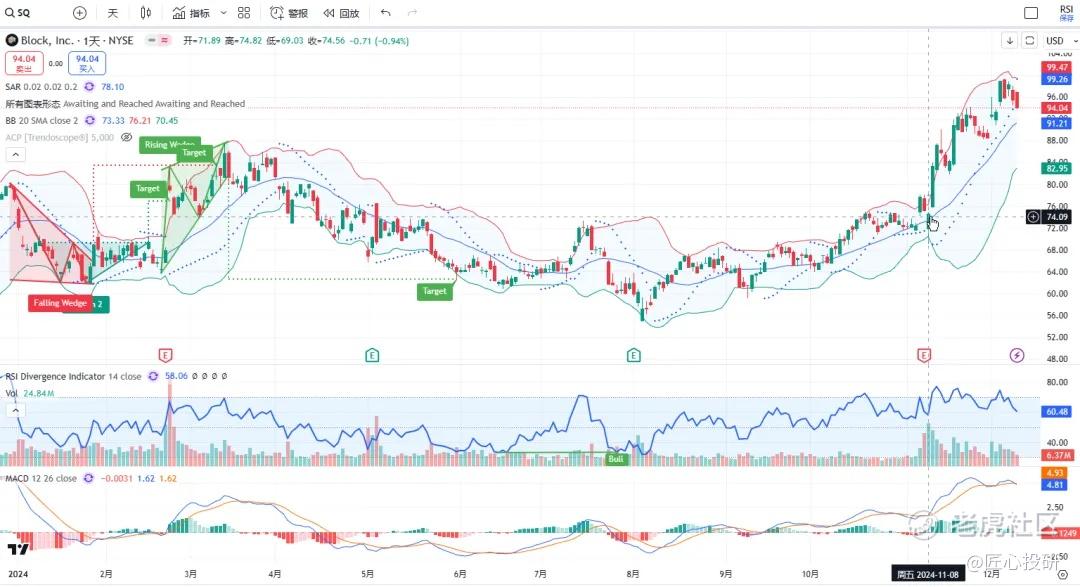This screenshot has width=1080, height=587.
Task: Click the purple refresh icon on BB legend
Action: [90, 121]
